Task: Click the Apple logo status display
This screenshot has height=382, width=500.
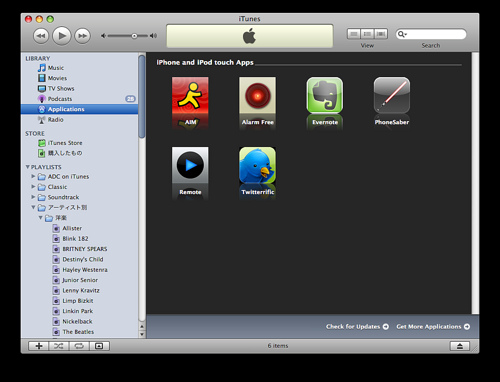Action: [x=250, y=36]
